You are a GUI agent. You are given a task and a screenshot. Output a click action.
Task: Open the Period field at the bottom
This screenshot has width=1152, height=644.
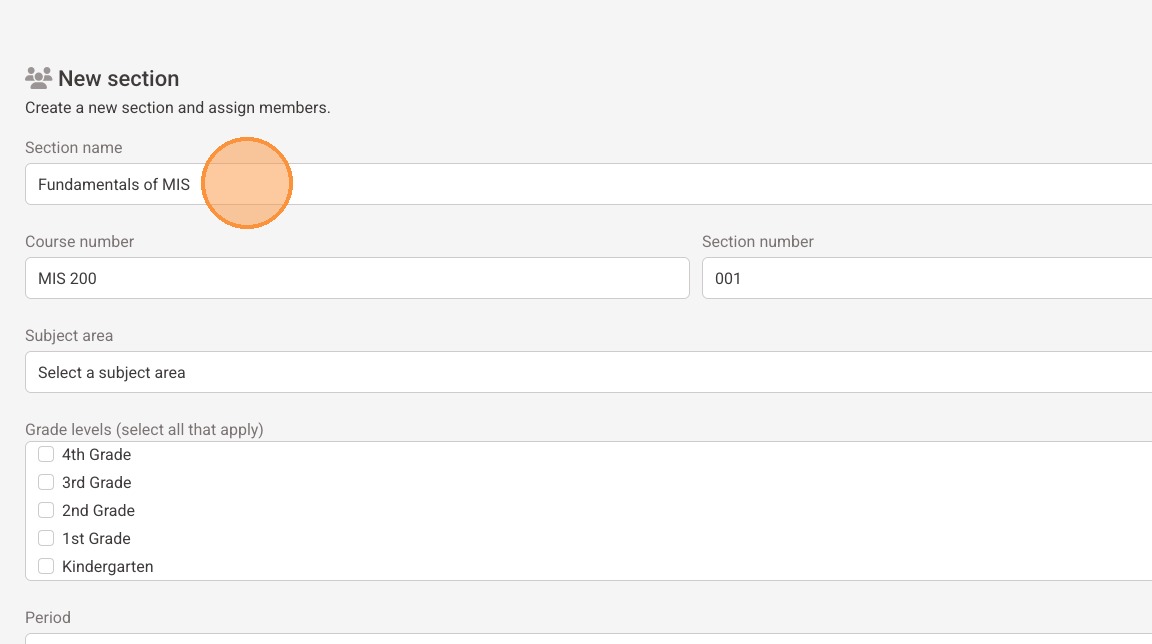(x=588, y=638)
